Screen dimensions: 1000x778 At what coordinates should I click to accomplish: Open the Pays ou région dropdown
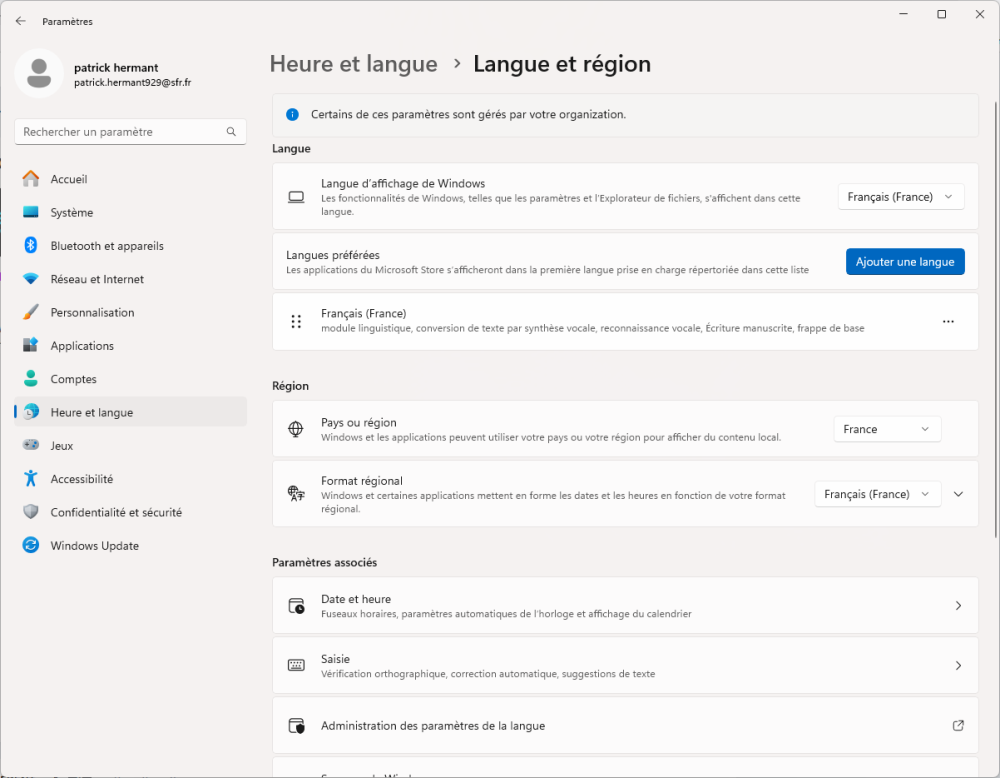(x=887, y=429)
